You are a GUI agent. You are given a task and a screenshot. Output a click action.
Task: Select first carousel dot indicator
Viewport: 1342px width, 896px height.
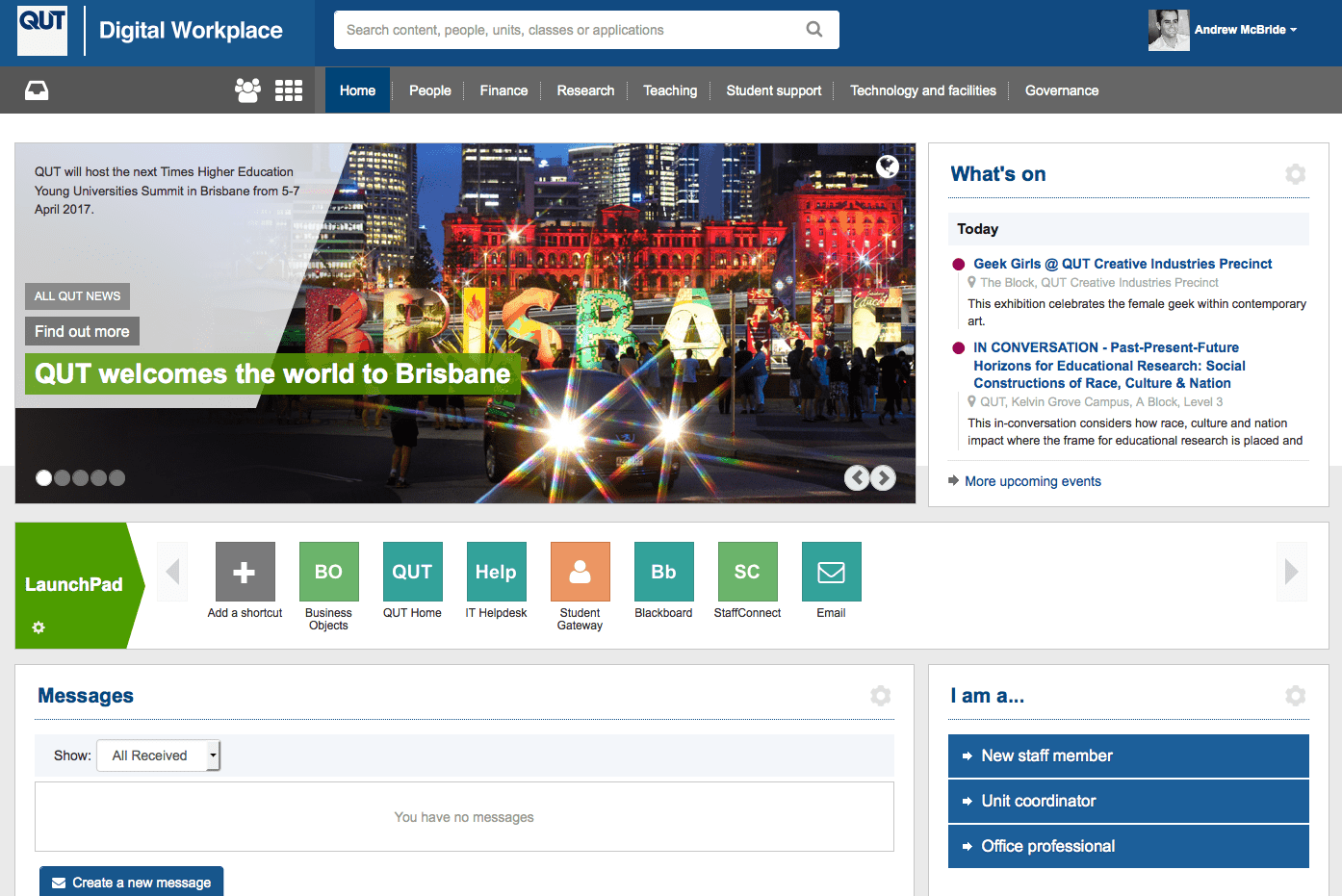pyautogui.click(x=43, y=477)
